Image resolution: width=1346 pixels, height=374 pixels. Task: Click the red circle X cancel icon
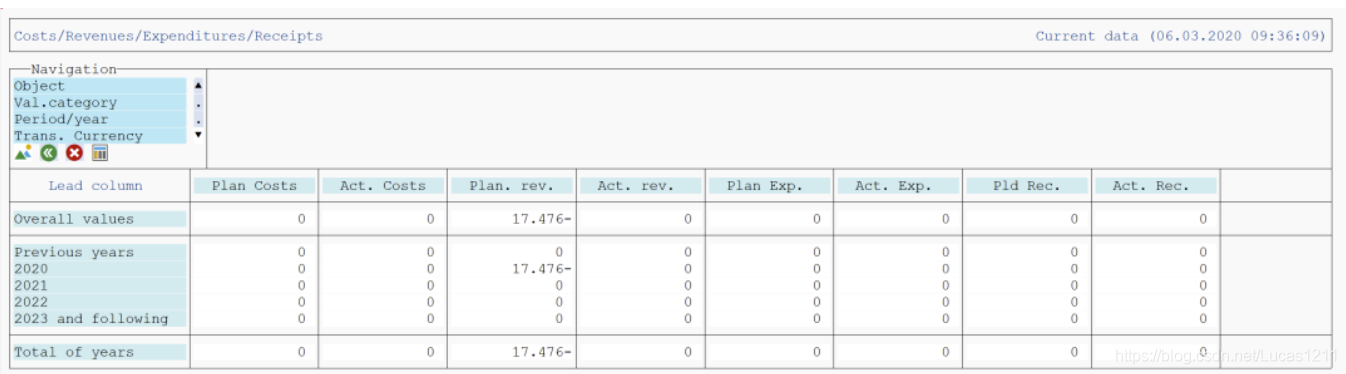[74, 153]
